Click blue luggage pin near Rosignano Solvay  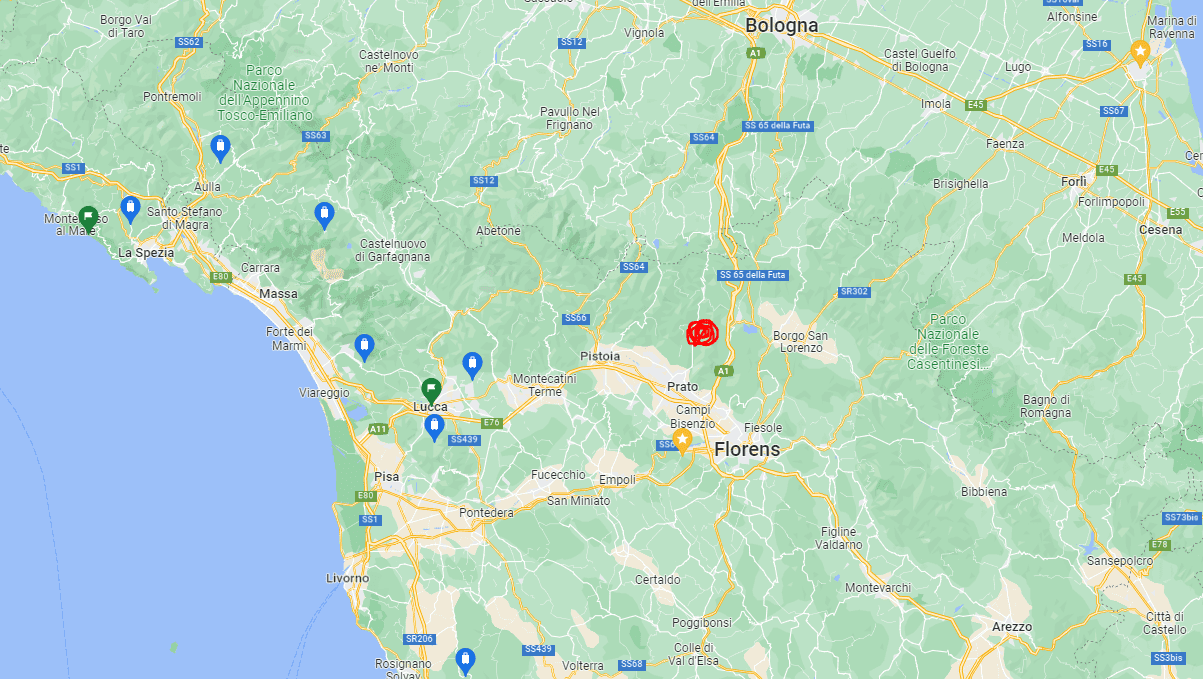(464, 661)
